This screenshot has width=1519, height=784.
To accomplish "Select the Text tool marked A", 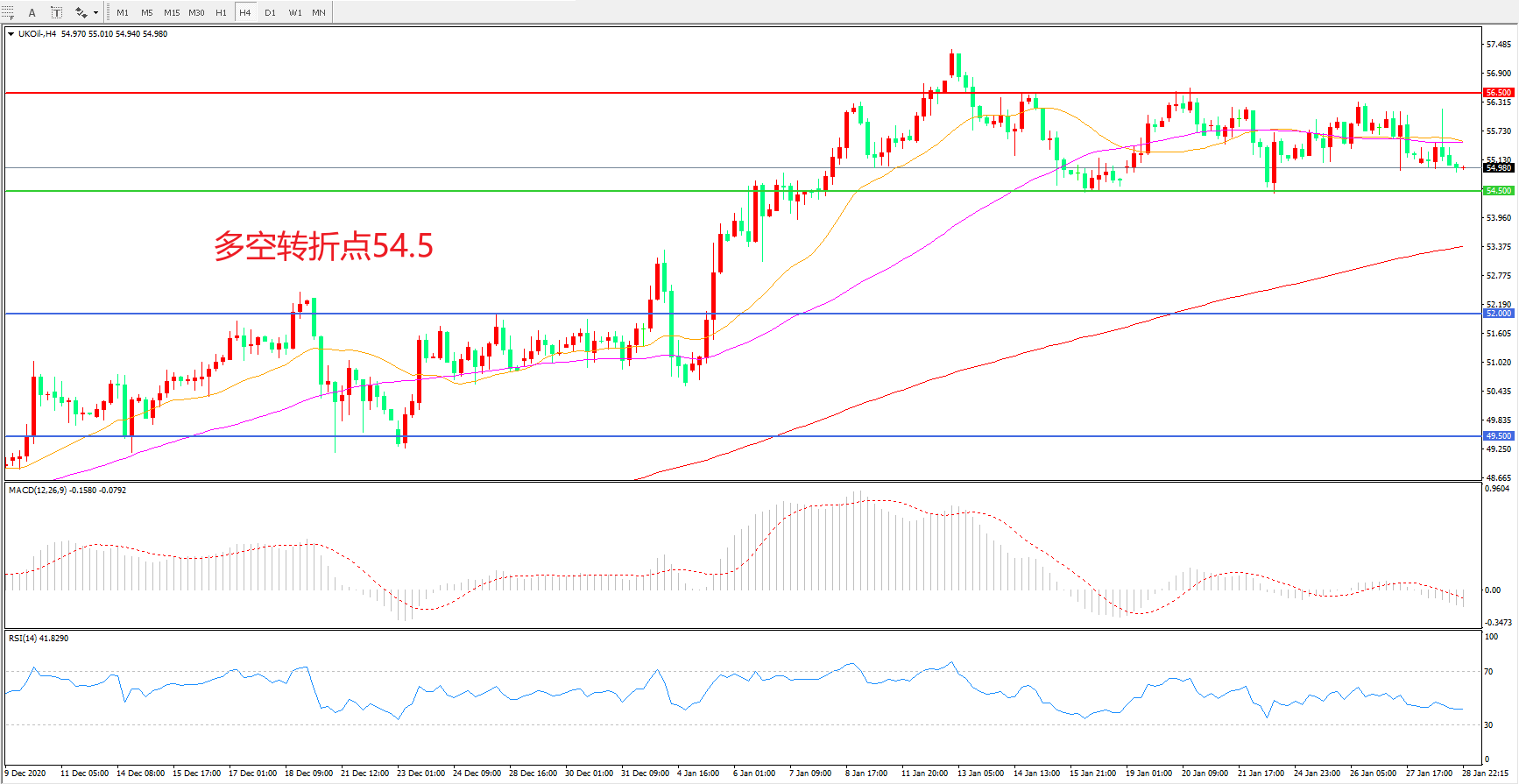I will [32, 12].
